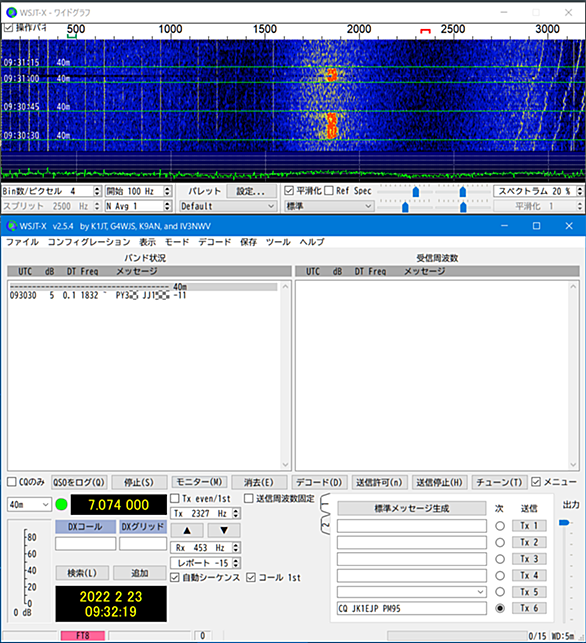
Task: Expand the Default palette dropdown
Action: pos(228,206)
